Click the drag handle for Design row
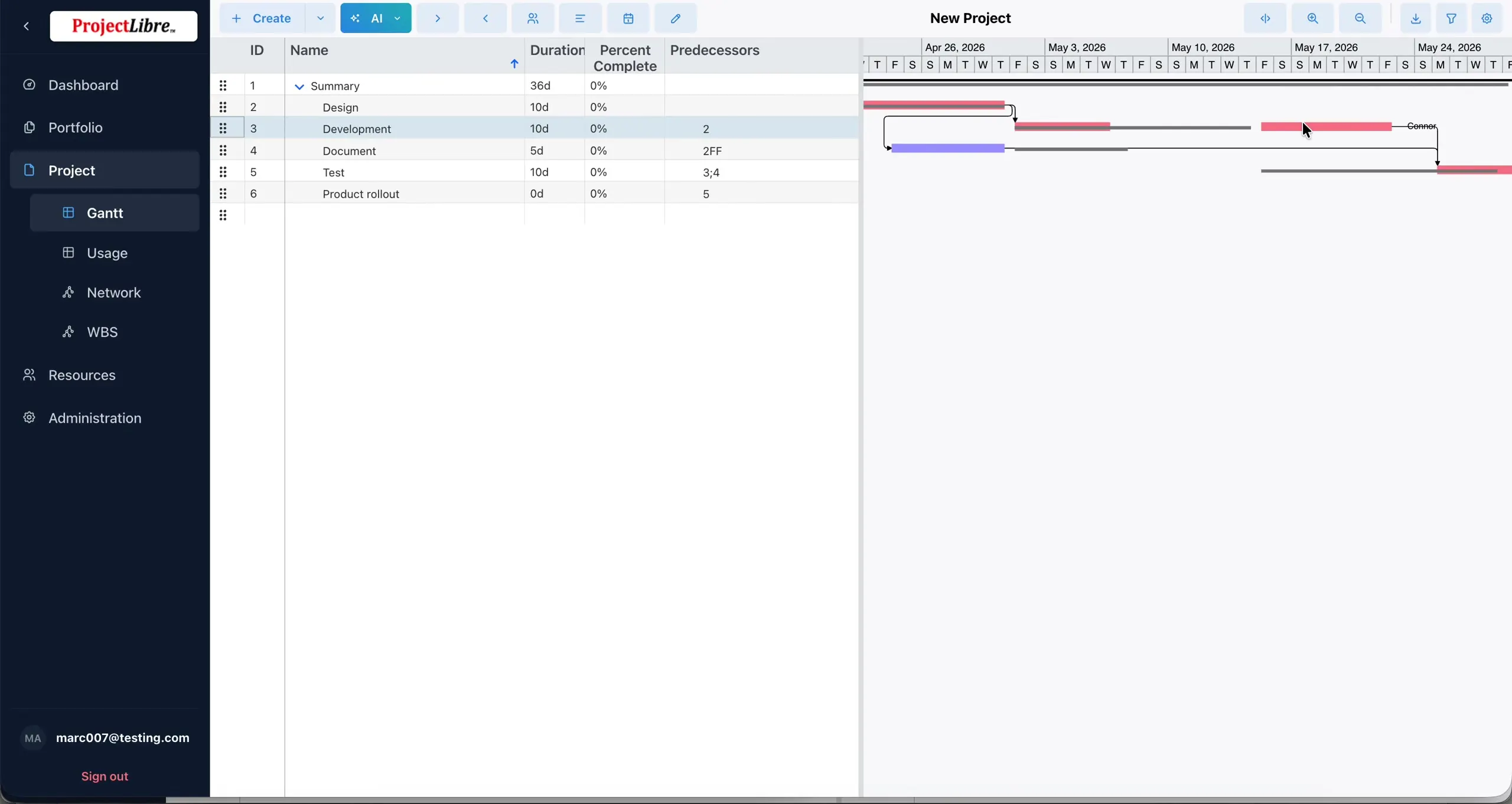The height and width of the screenshot is (804, 1512). tap(223, 107)
